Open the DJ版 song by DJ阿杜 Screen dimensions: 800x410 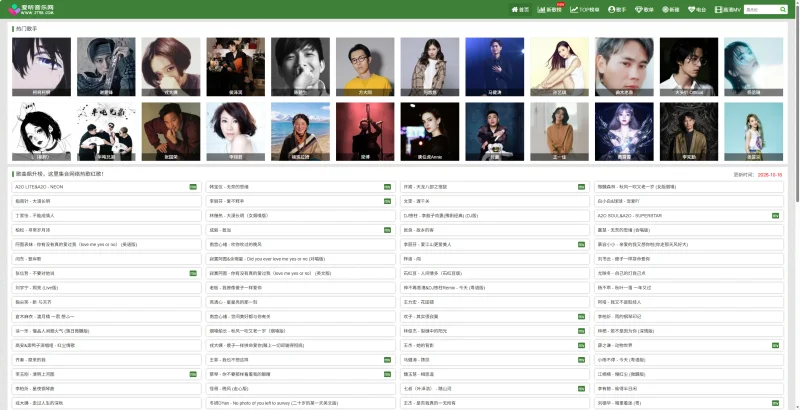pos(495,216)
